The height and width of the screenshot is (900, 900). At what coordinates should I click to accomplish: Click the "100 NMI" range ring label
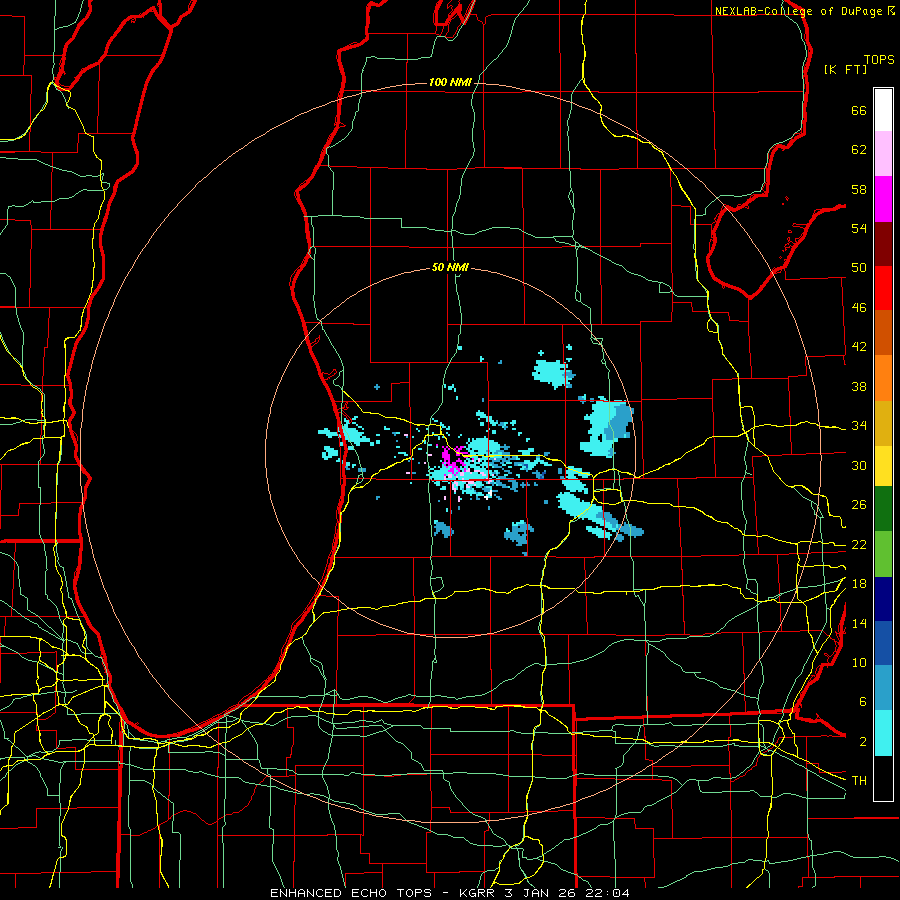coord(450,82)
